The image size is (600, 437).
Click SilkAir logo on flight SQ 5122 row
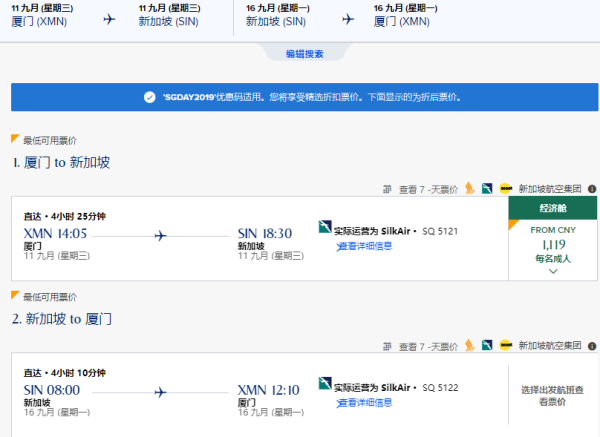click(x=325, y=383)
